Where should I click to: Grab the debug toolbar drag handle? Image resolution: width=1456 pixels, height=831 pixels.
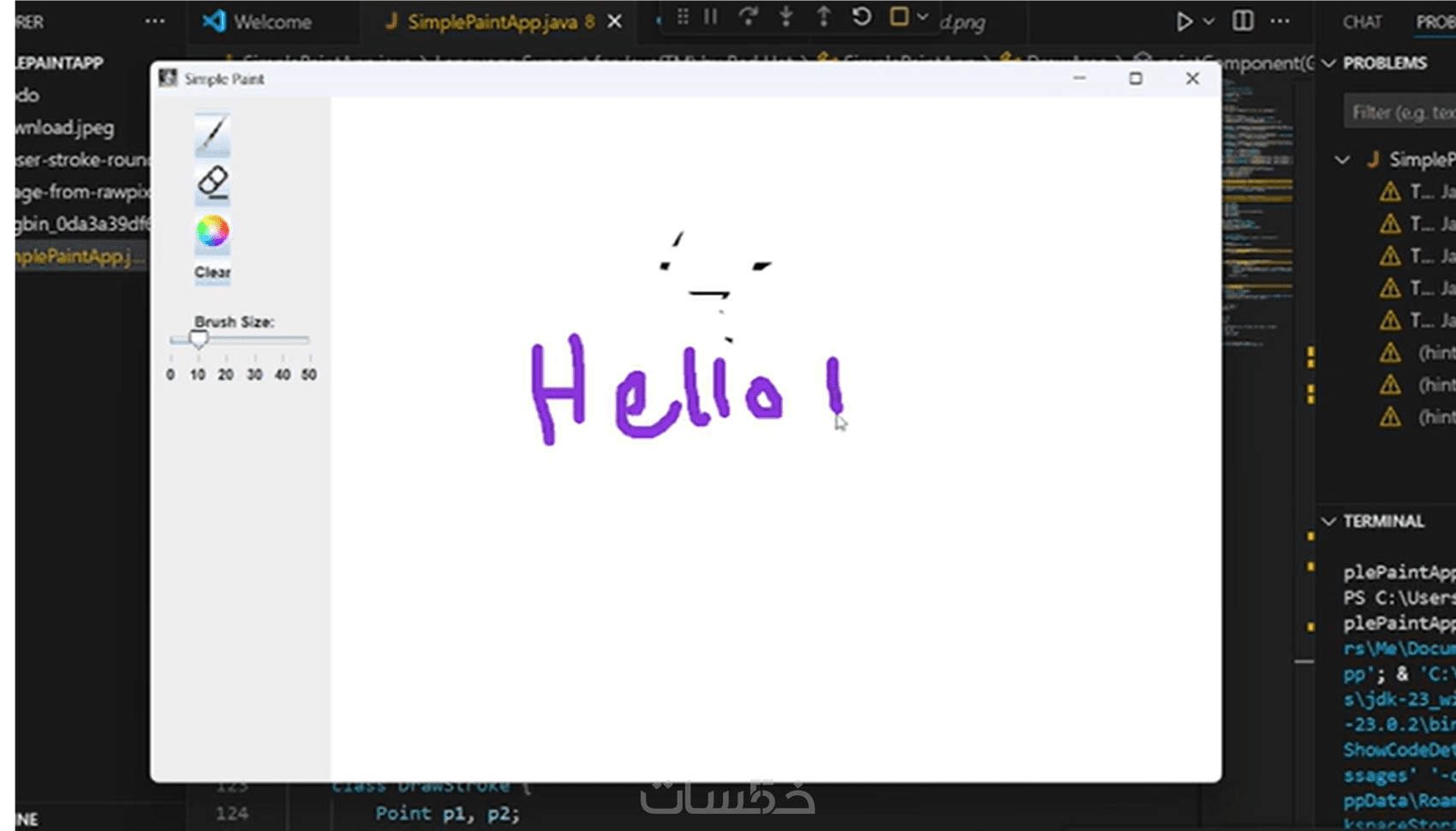683,17
